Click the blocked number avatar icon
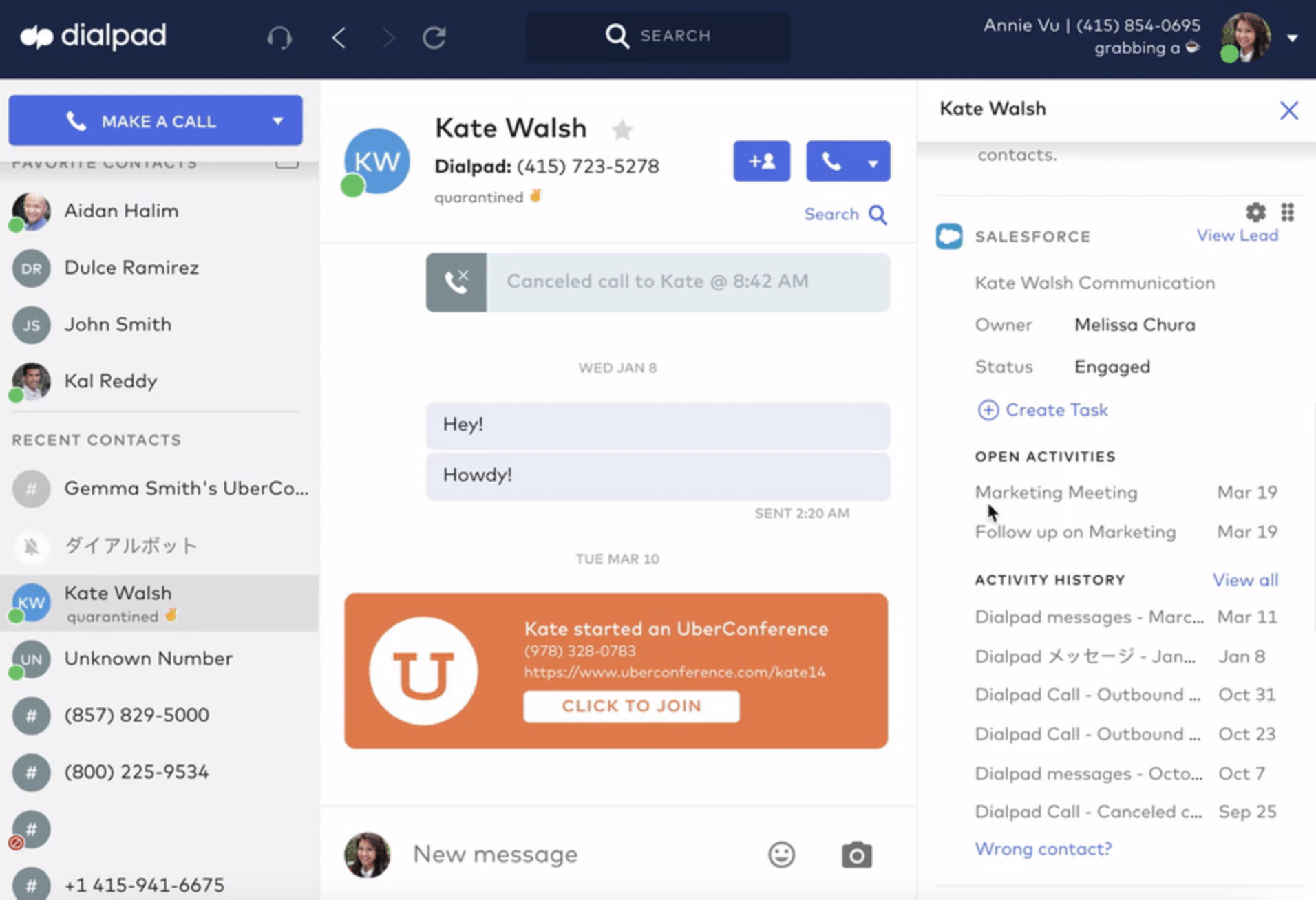 pos(31,830)
